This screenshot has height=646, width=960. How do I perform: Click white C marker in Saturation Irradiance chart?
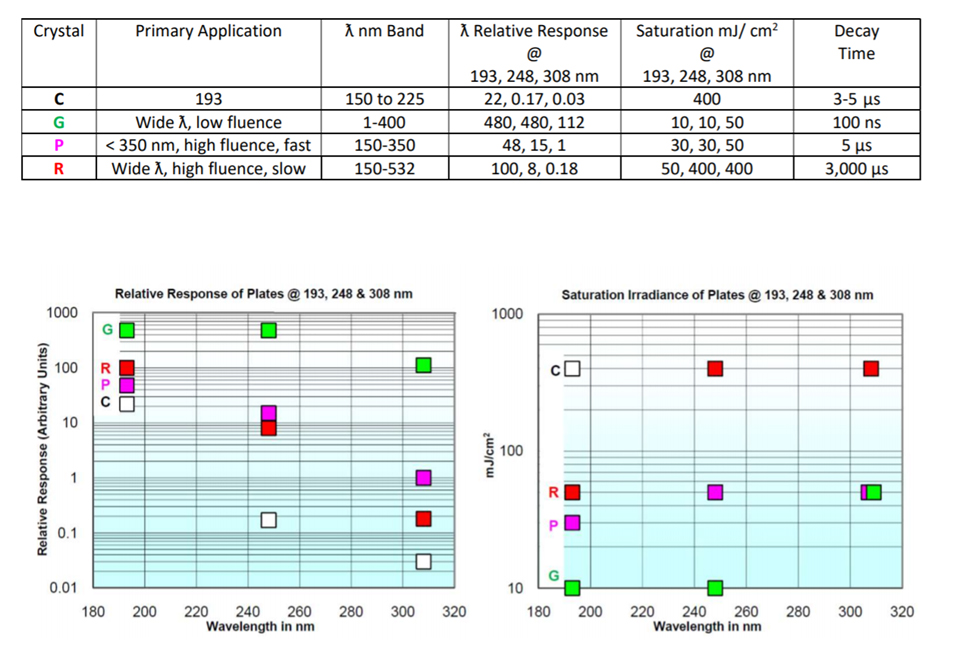tap(572, 369)
